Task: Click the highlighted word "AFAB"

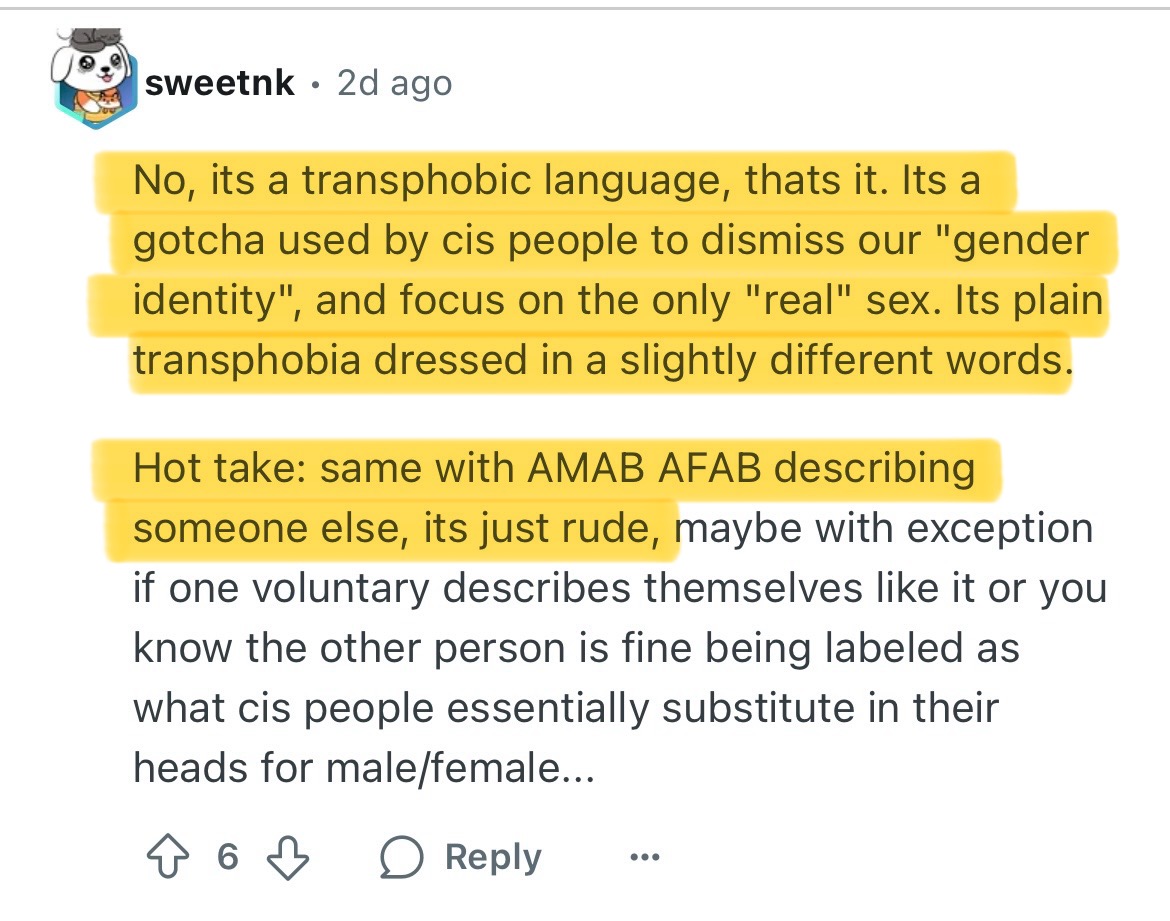Action: point(710,469)
